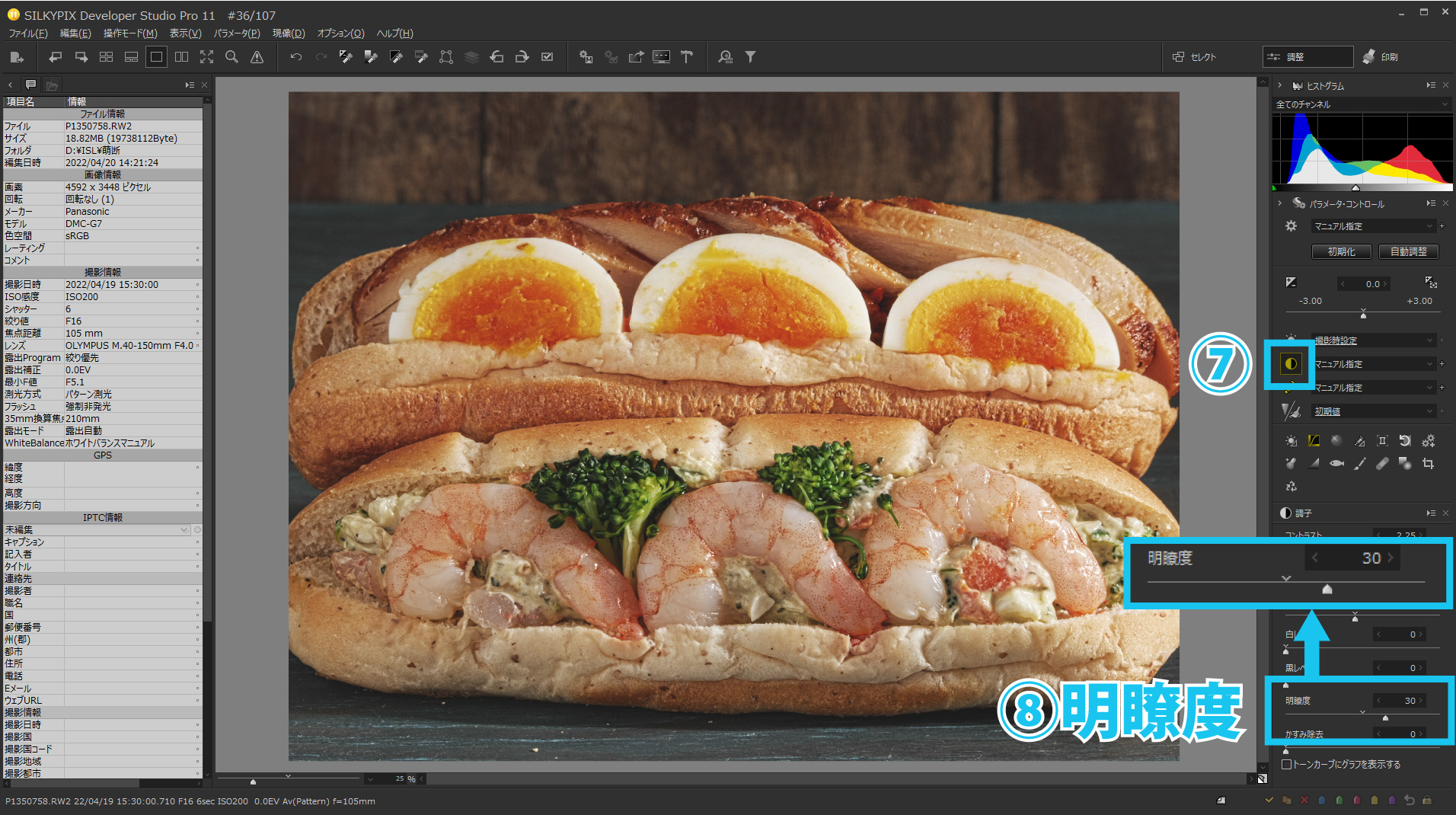The image size is (1456, 815).
Task: Switch to combination view mode icon
Action: point(131,57)
